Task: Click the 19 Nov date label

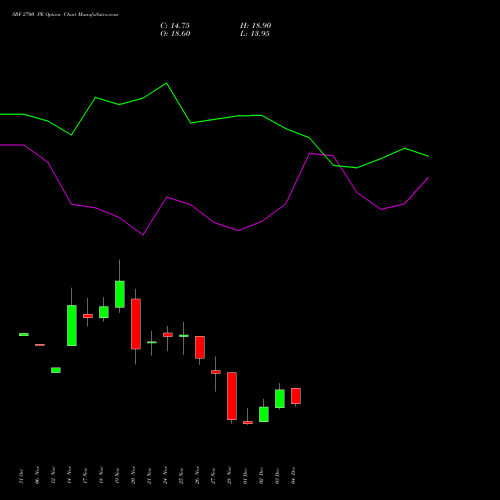Action: pos(117,475)
